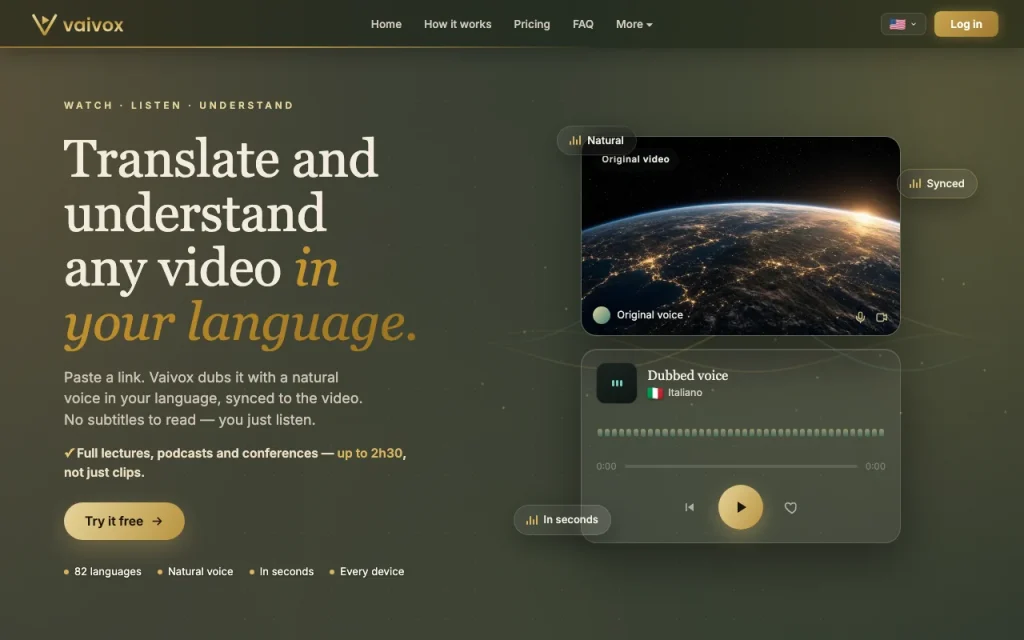The image size is (1024, 640).
Task: Click the camera icon on the video
Action: 881,317
